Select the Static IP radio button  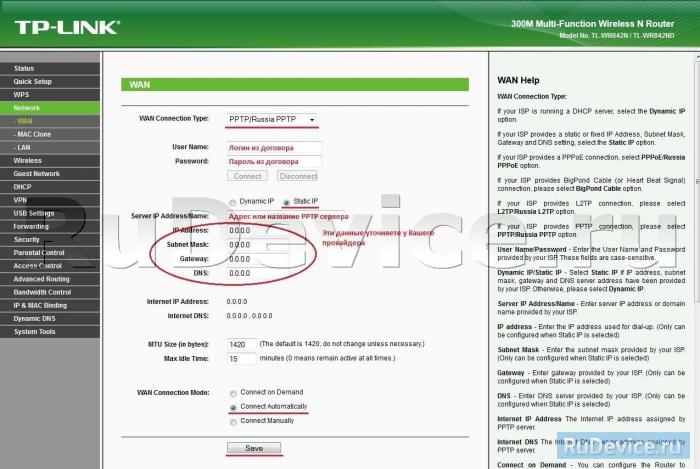(286, 201)
